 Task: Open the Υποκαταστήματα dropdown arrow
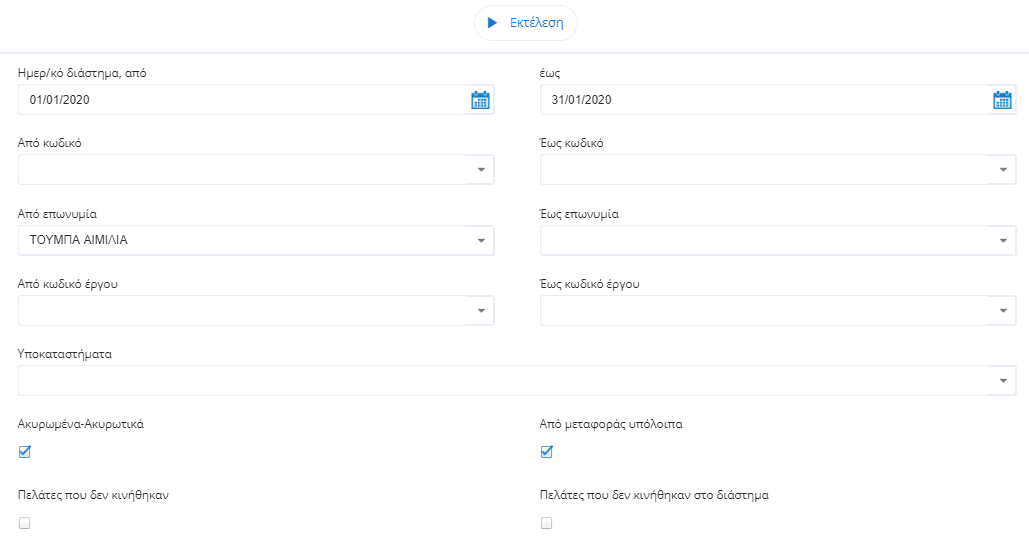point(1003,381)
